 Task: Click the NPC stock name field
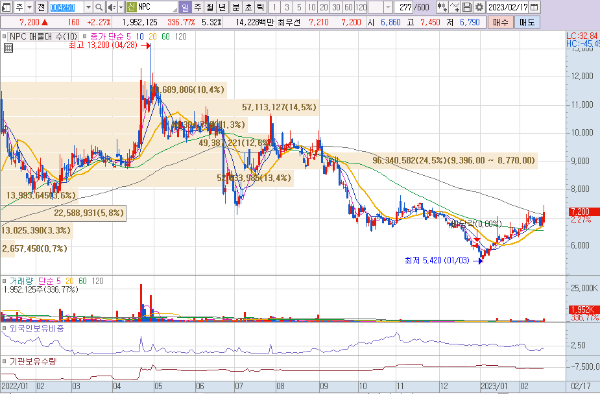[x=157, y=7]
